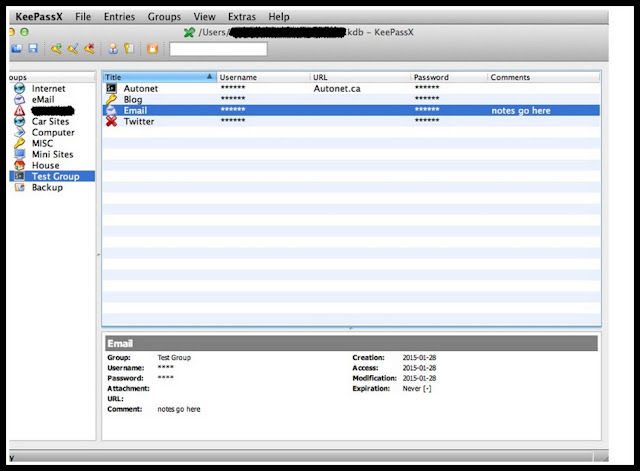Select the Test Group group
Image resolution: width=640 pixels, height=471 pixels.
56,176
